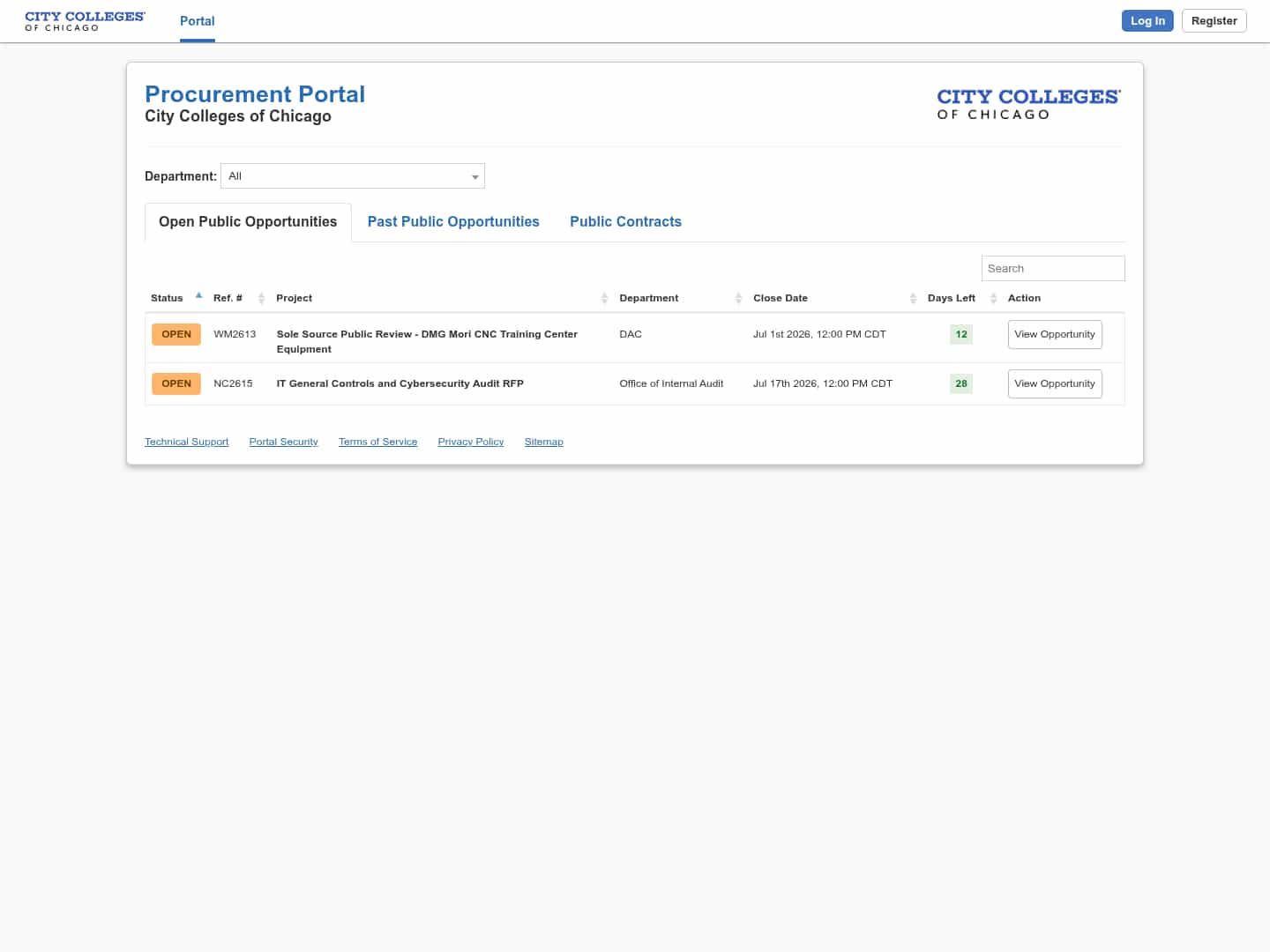The image size is (1270, 952).
Task: View Opportunity for WM2613
Action: (x=1055, y=335)
